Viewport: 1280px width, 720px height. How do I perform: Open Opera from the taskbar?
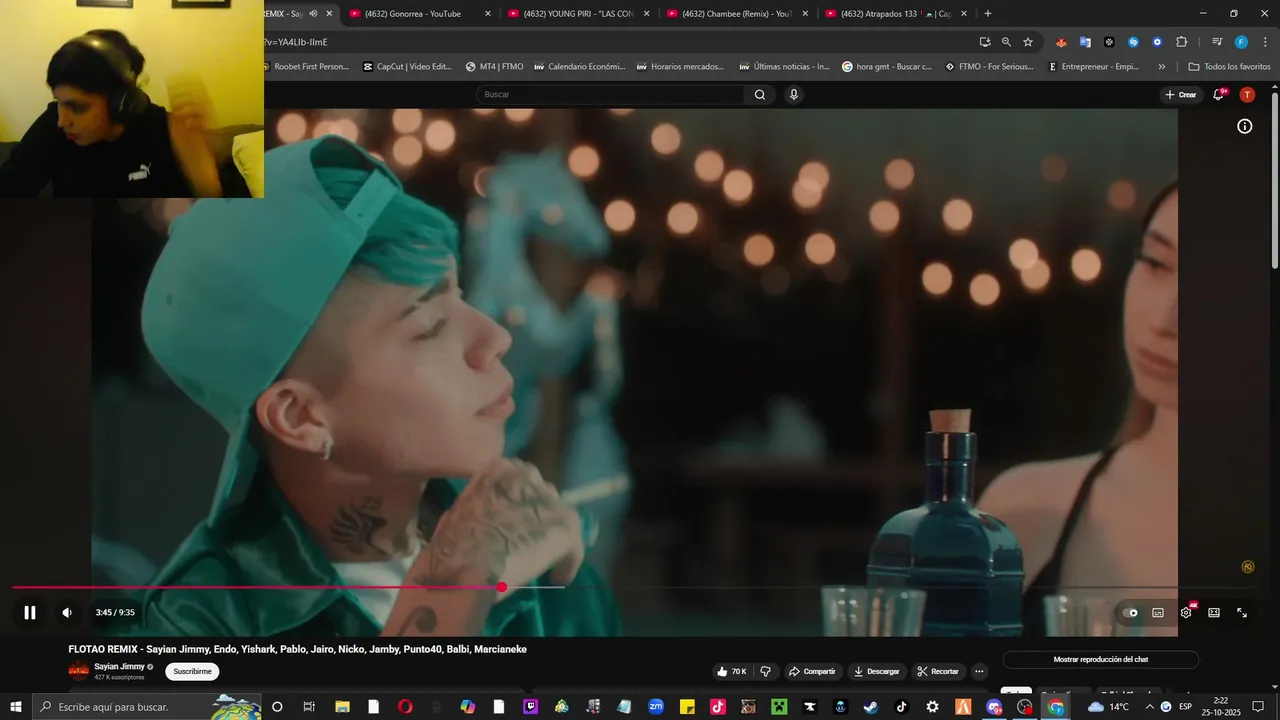405,707
